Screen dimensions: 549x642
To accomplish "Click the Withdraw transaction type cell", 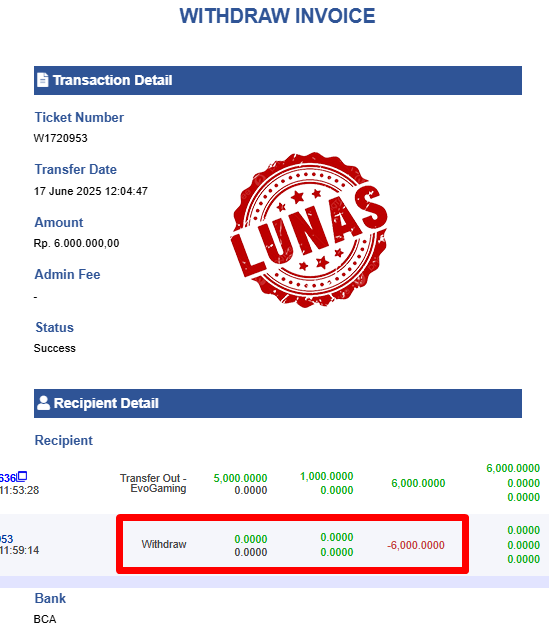I will click(x=164, y=544).
